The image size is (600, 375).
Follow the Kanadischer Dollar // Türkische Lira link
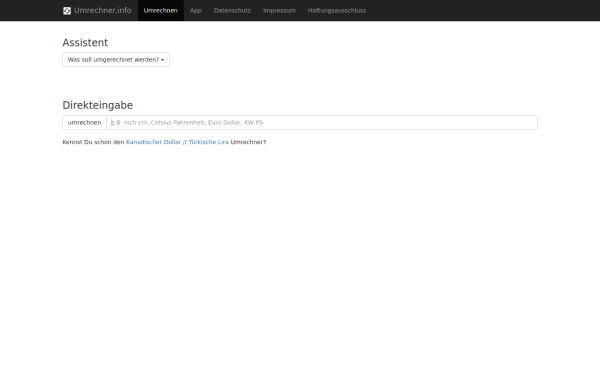click(177, 142)
